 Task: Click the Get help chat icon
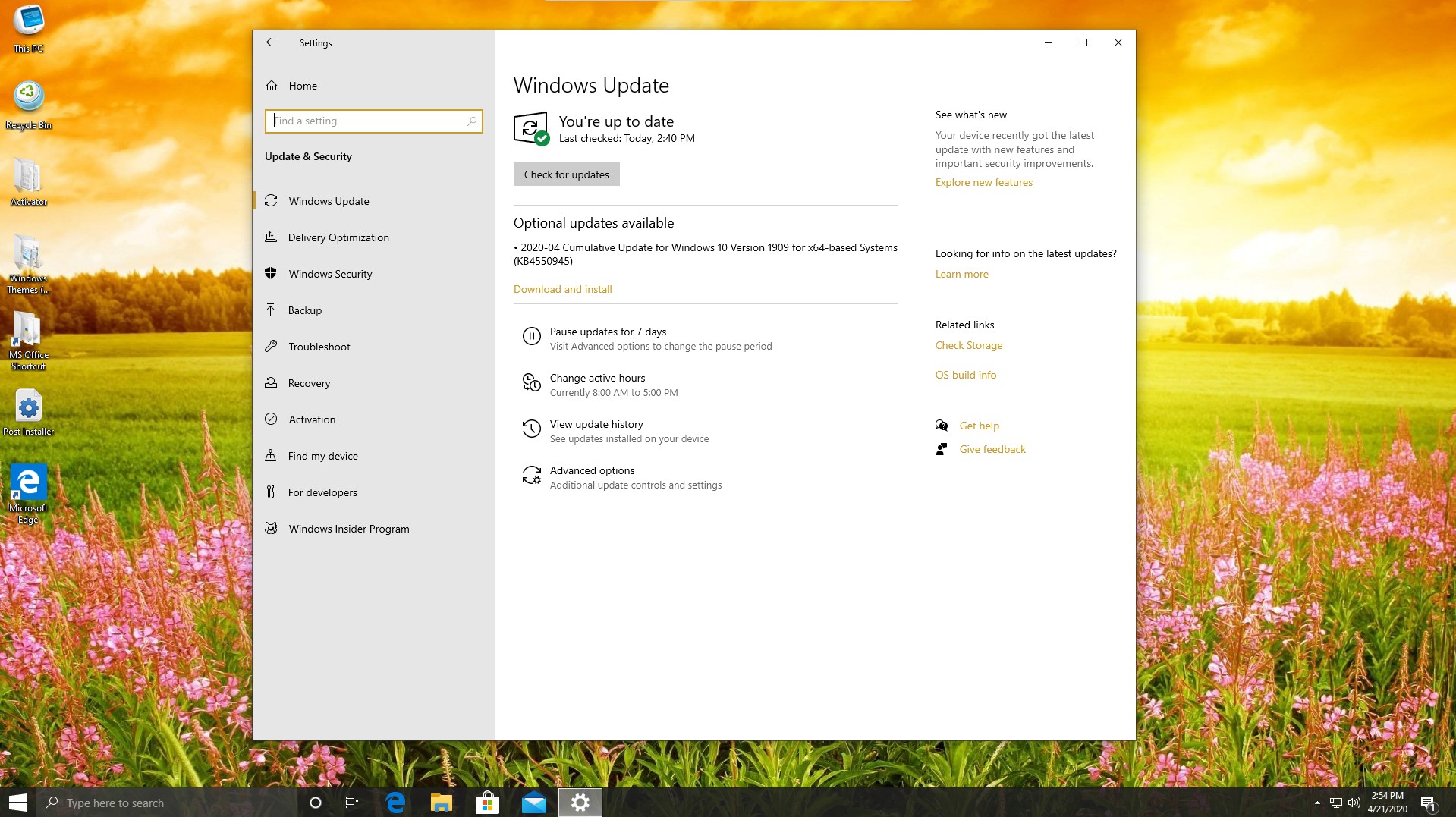pos(942,426)
